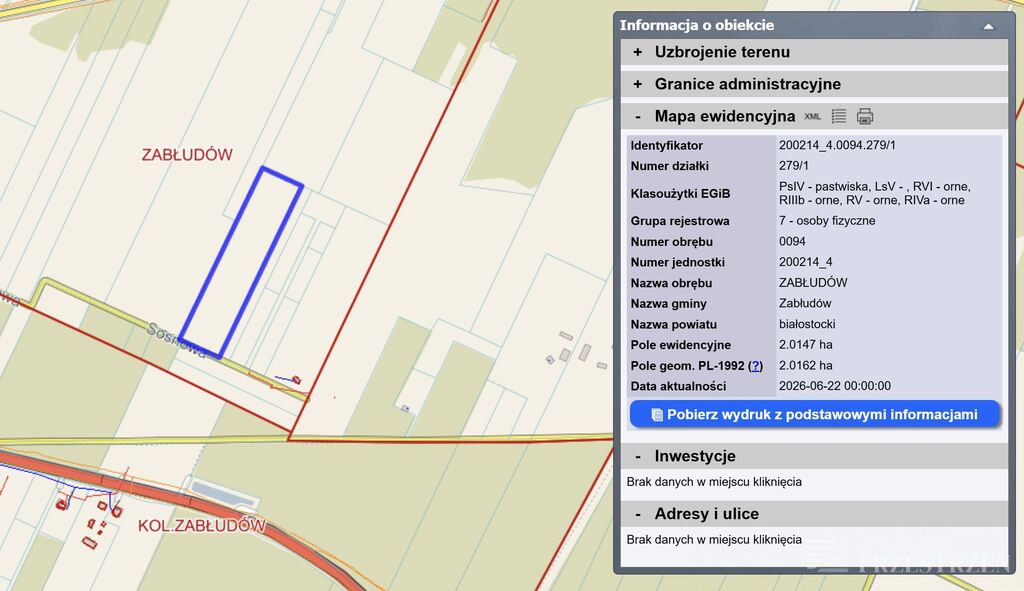Image resolution: width=1024 pixels, height=591 pixels.
Task: Click the blue highlighted parcel on the map
Action: pyautogui.click(x=242, y=262)
